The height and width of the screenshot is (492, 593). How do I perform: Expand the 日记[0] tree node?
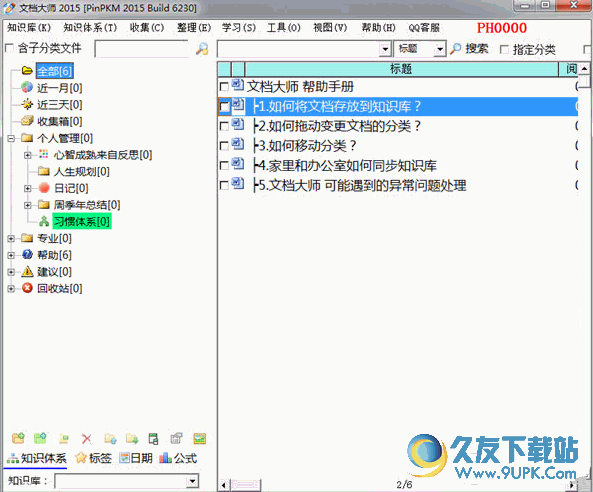point(28,188)
